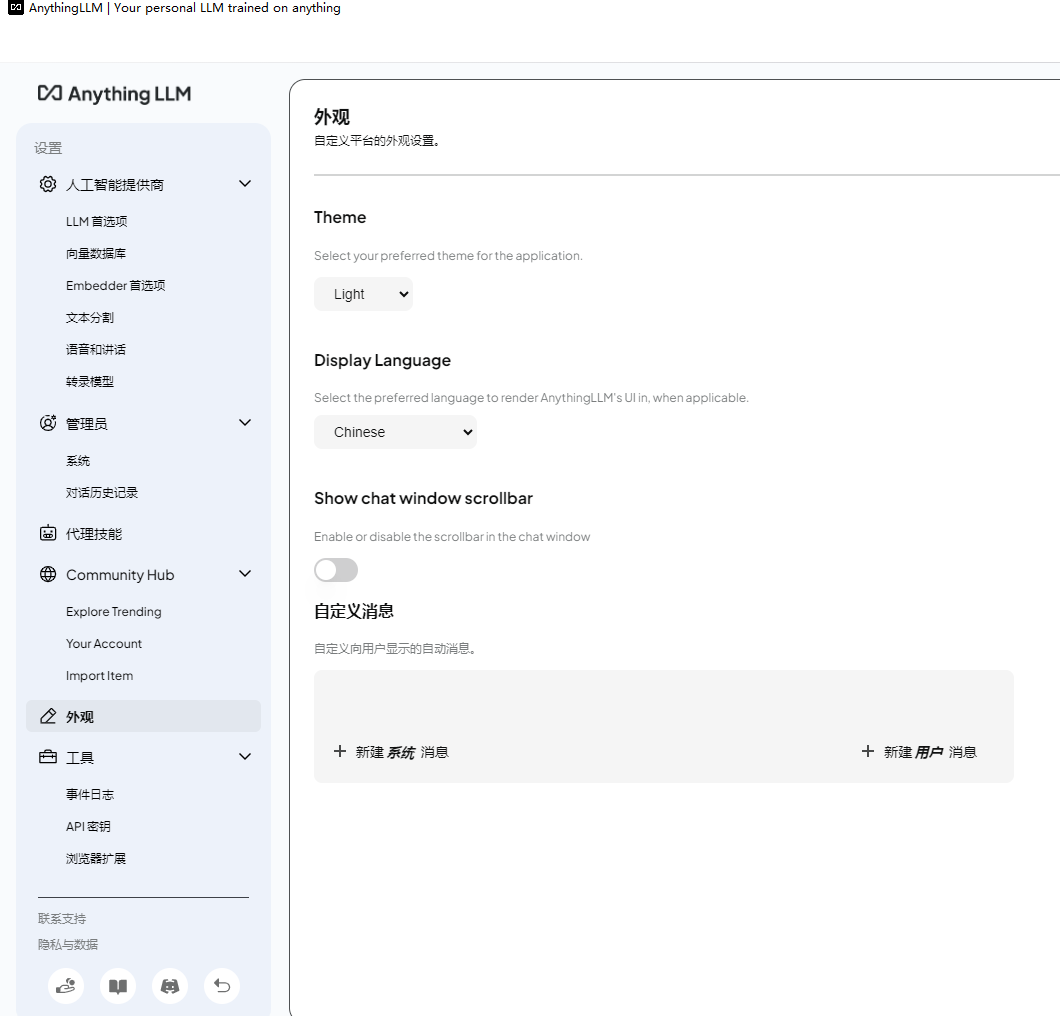
Task: Click the gear icon beside 人工智能提供商
Action: click(47, 184)
